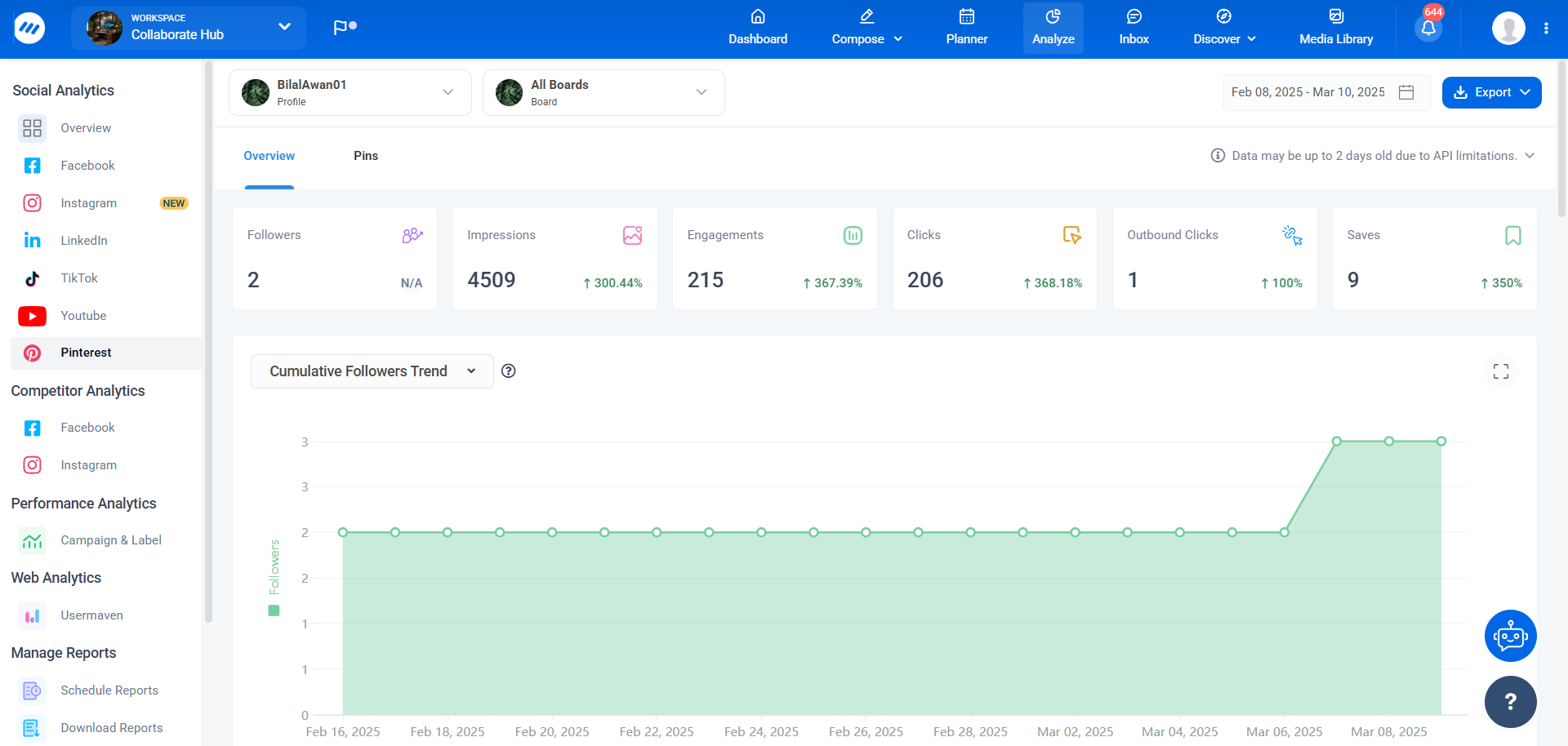Click the last data point on Mar 09
The image size is (1568, 746).
coord(1441,442)
